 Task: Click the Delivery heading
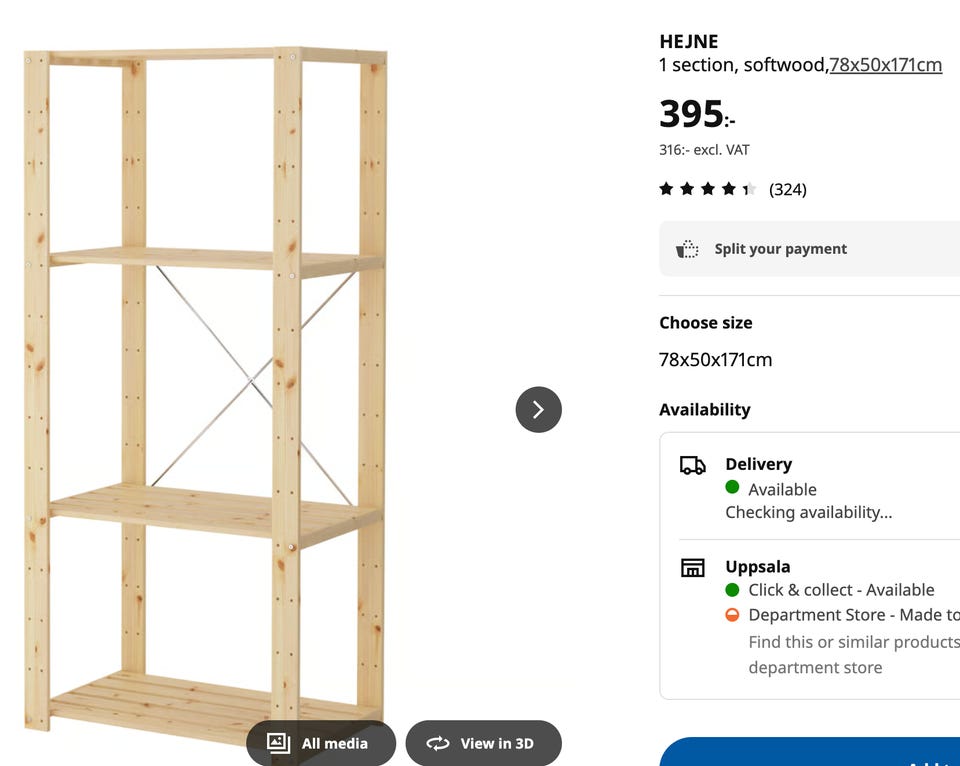coord(758,464)
